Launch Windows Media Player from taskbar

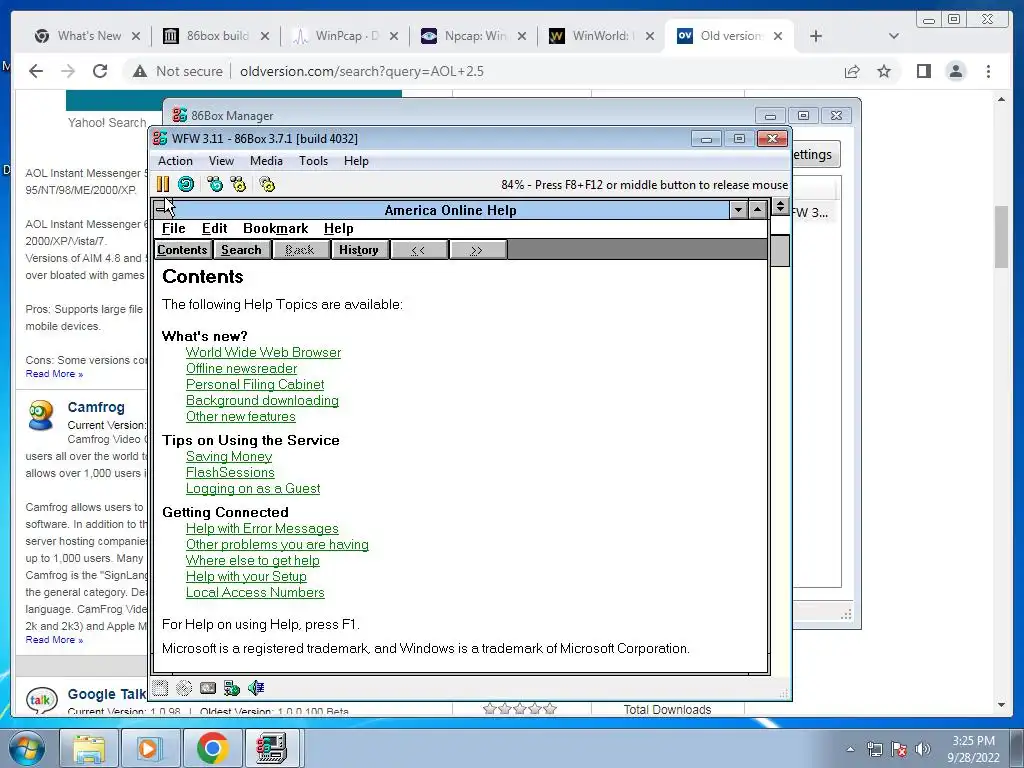coord(150,748)
